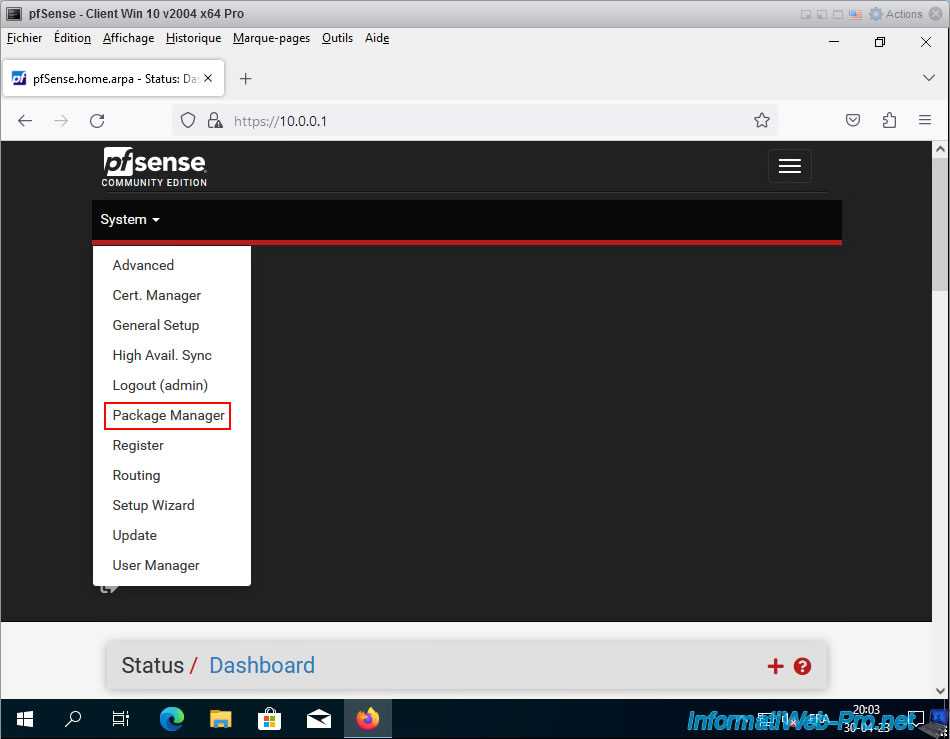Open Task View on taskbar
The height and width of the screenshot is (739, 950).
coord(121,719)
